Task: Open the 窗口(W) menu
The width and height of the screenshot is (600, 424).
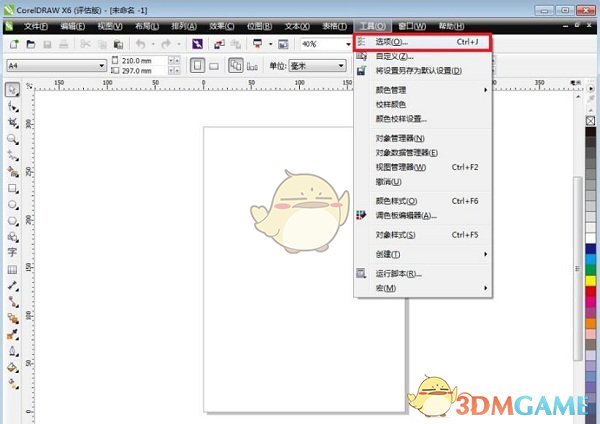Action: pos(412,26)
